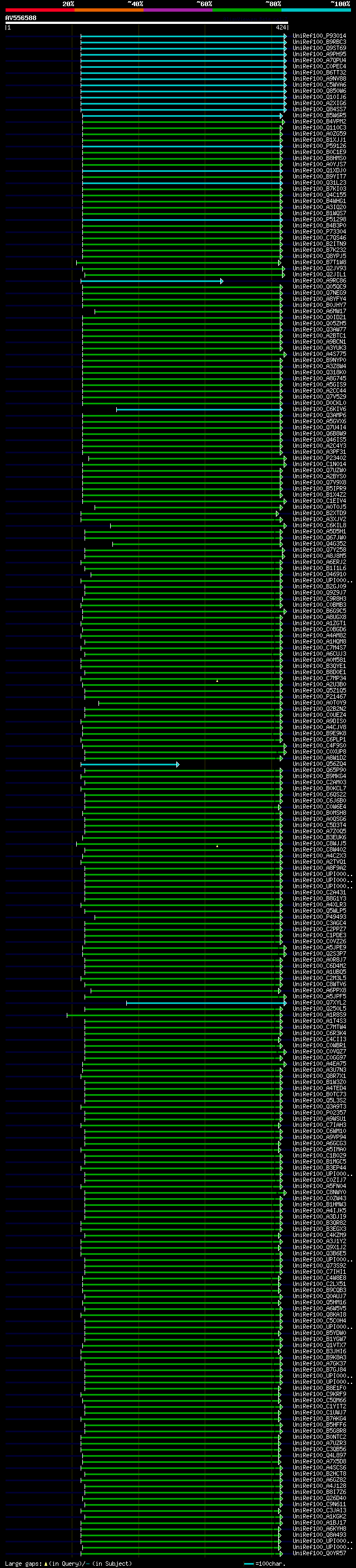The image size is (356, 1568).
Task: Click hit label UniRef100_Q2JV93
Action: coord(319,269)
